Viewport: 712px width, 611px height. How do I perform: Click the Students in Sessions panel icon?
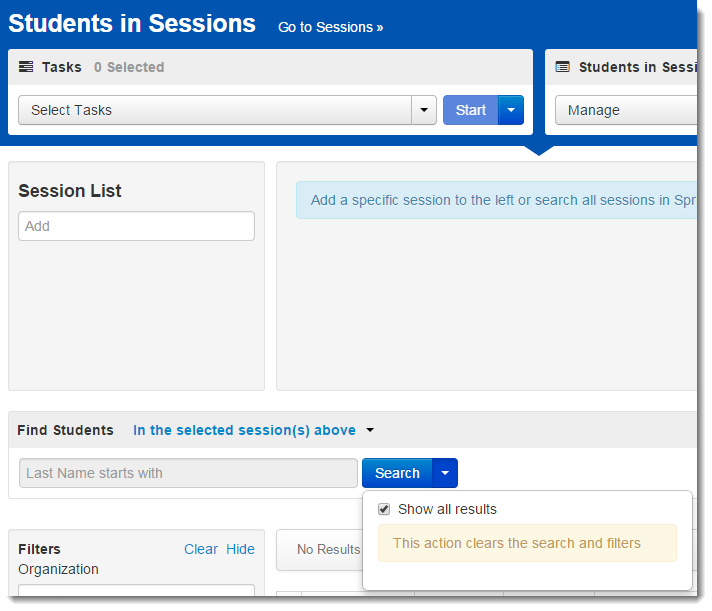click(563, 67)
